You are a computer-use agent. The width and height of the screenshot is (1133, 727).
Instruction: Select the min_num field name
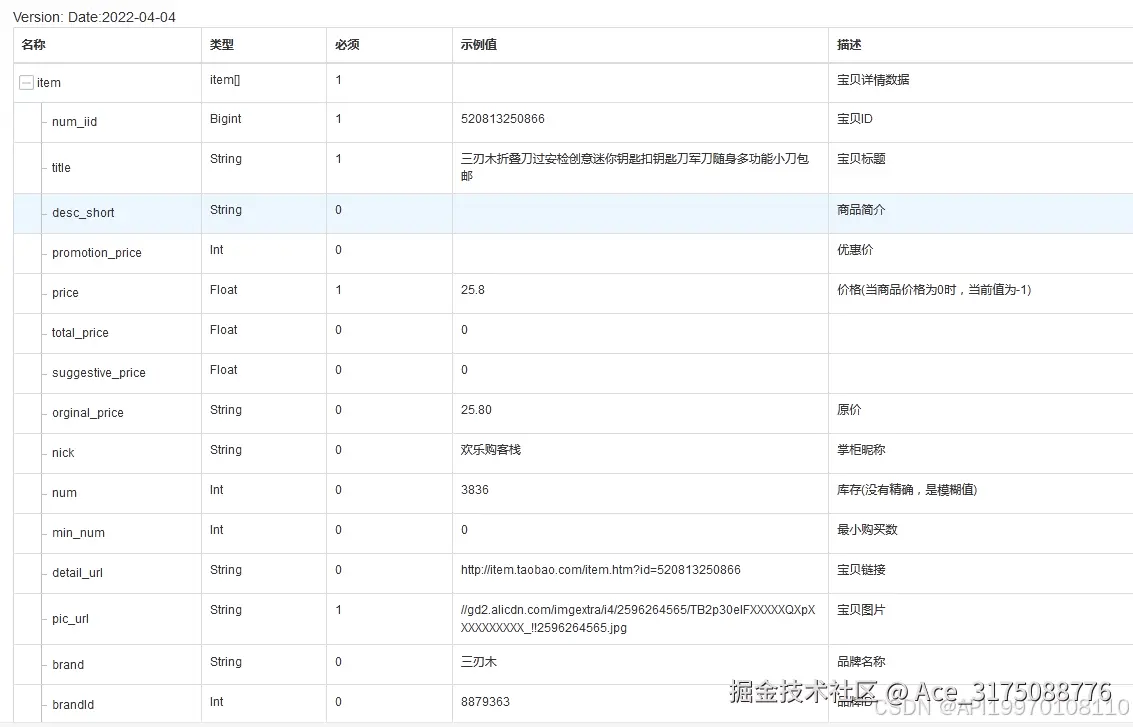pos(78,533)
